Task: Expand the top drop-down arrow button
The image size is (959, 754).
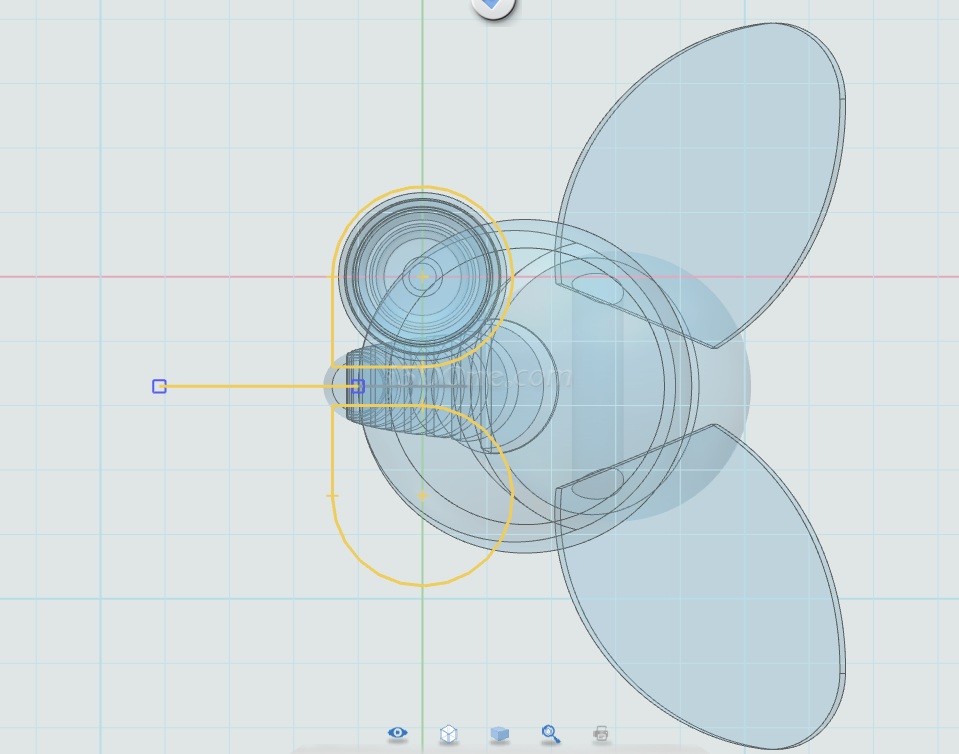Action: point(492,6)
